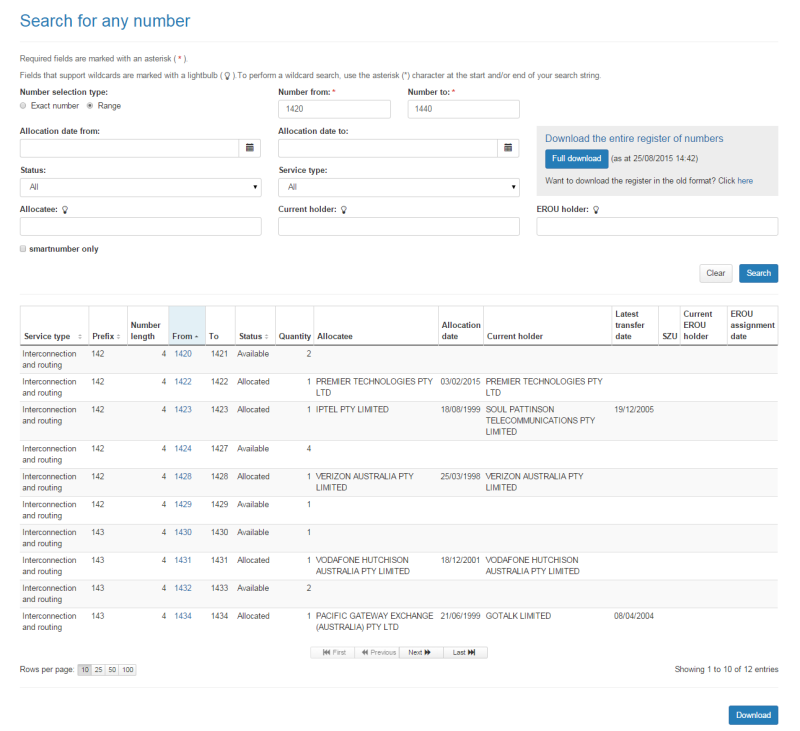The image size is (800, 731).
Task: Click the Allocation date from input
Action: point(130,148)
